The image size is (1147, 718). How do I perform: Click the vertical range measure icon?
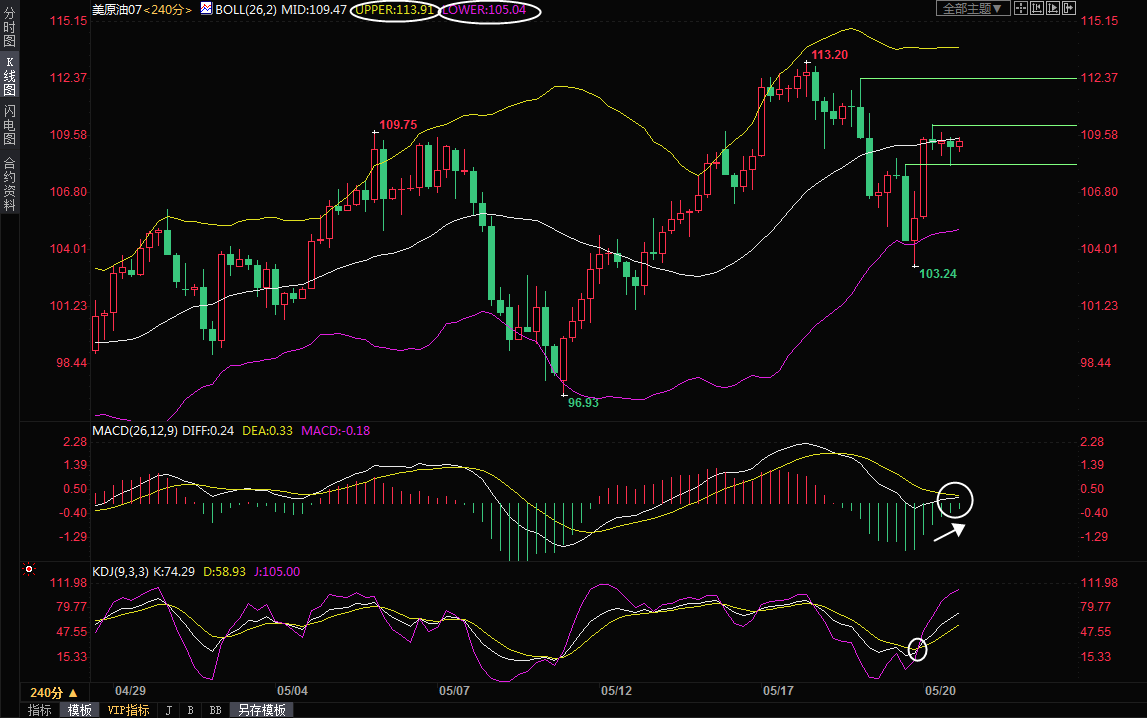(x=1039, y=8)
